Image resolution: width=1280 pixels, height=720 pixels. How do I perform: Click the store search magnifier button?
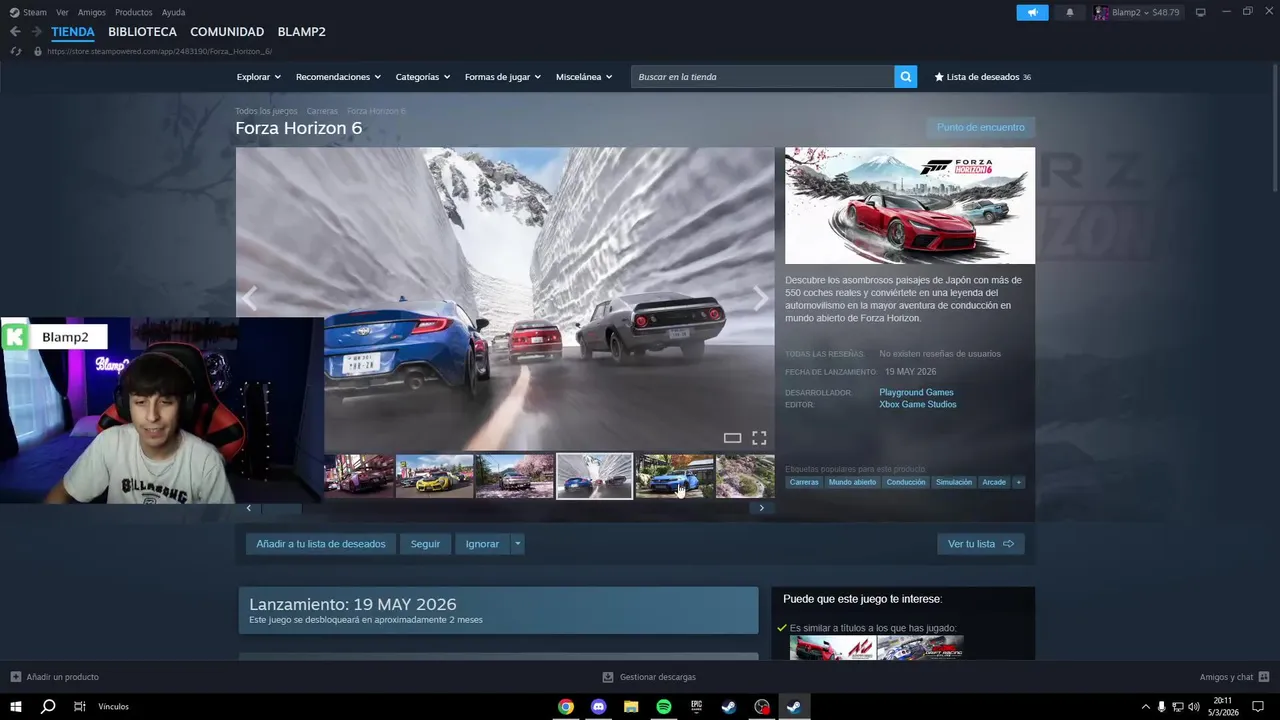tap(905, 77)
